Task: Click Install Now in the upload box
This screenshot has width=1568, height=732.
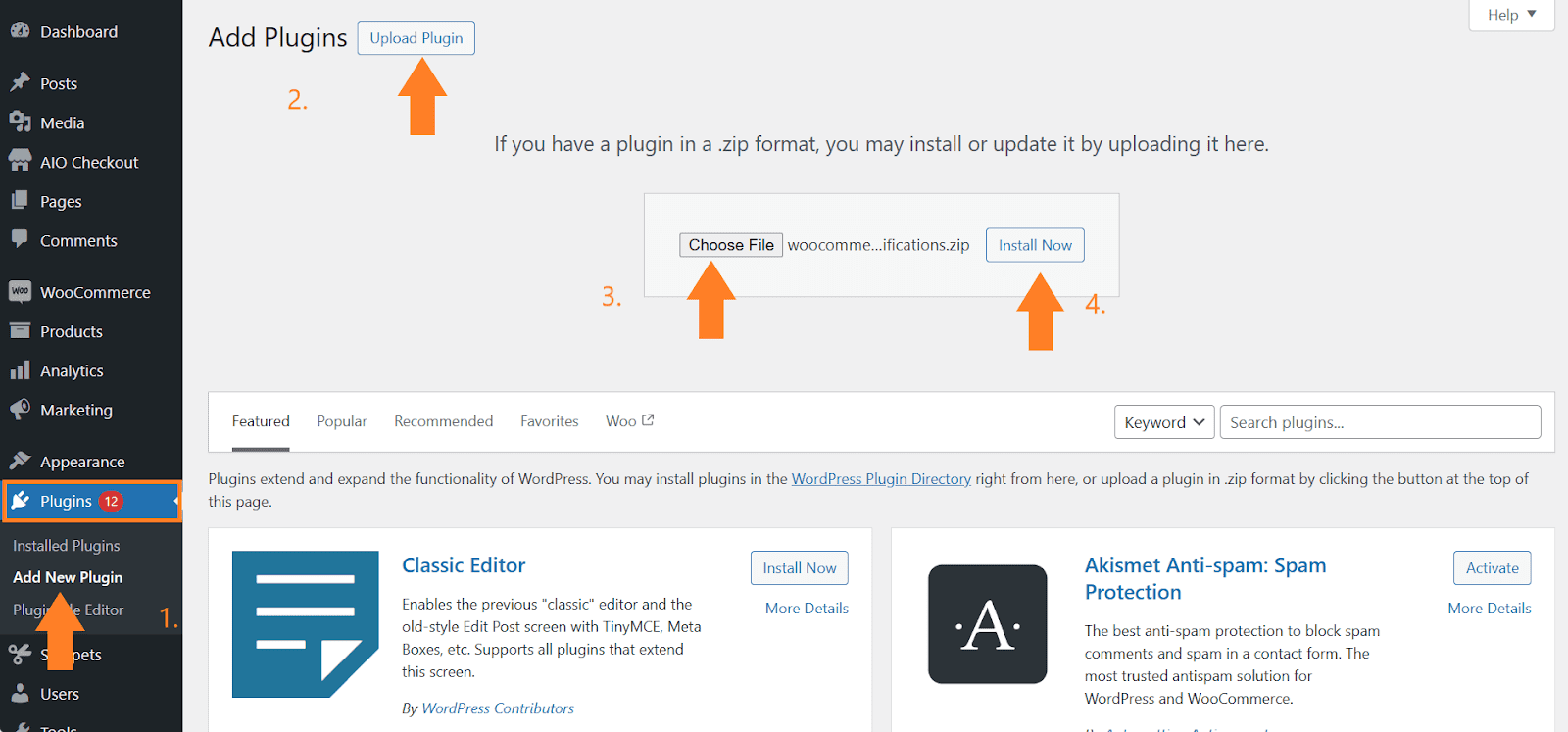Action: click(1035, 245)
